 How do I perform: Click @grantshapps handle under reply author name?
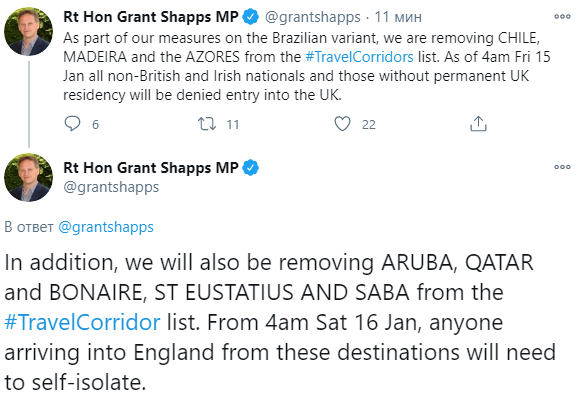point(111,187)
